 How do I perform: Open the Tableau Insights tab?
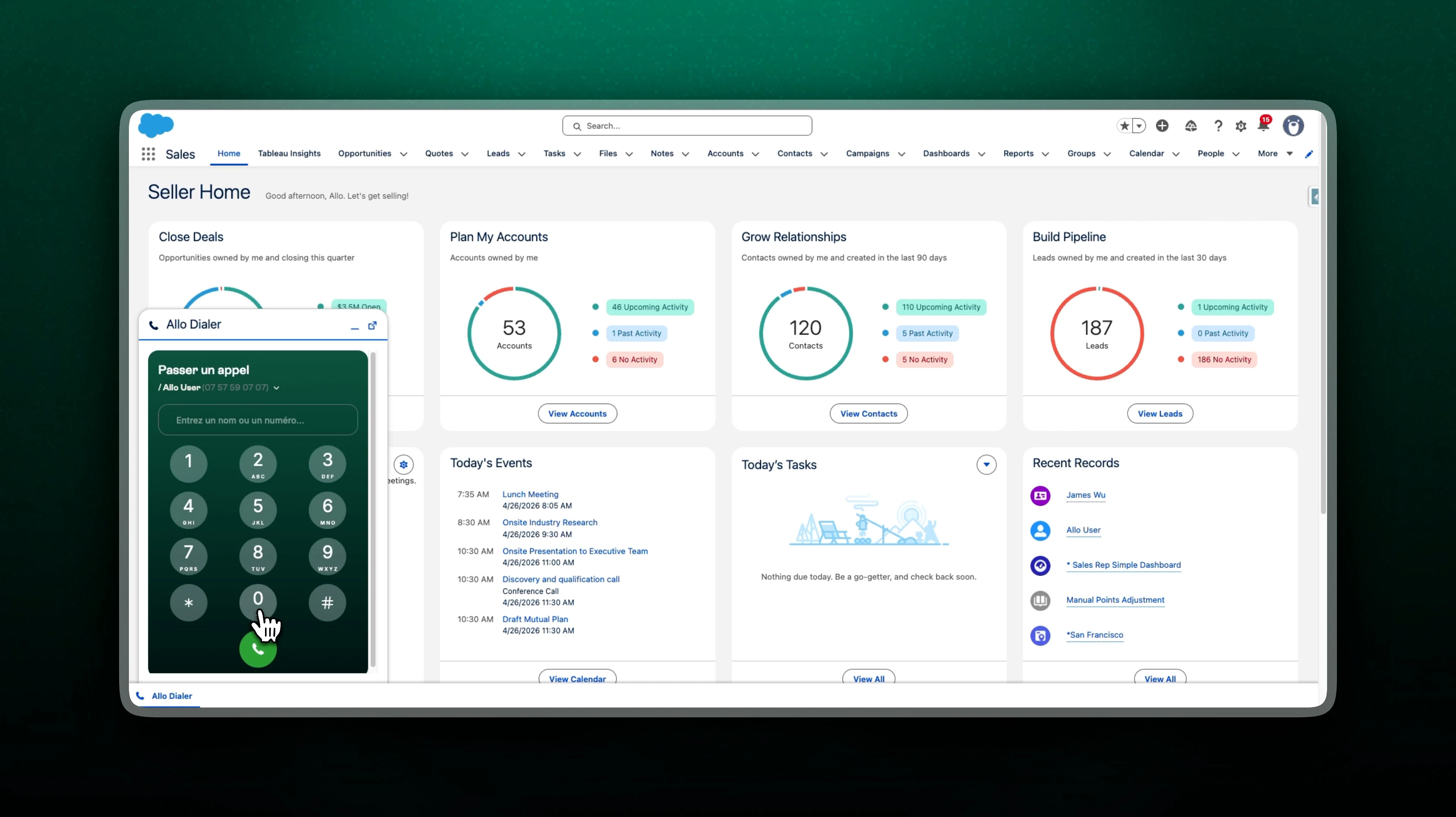coord(289,154)
